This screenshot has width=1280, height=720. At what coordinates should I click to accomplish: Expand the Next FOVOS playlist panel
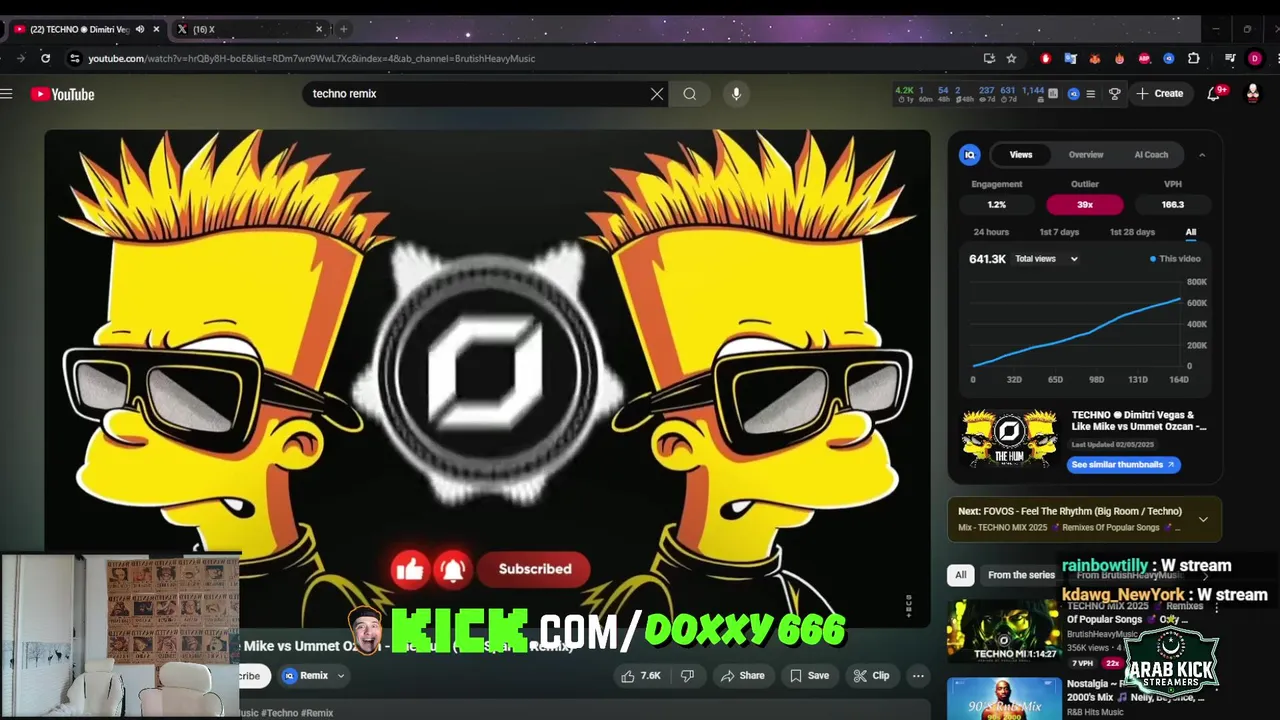tap(1203, 519)
